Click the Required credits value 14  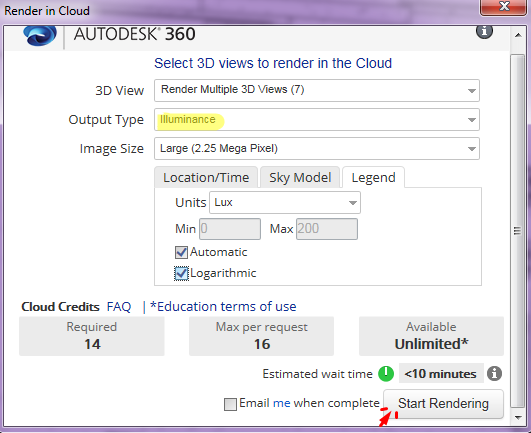click(x=92, y=344)
